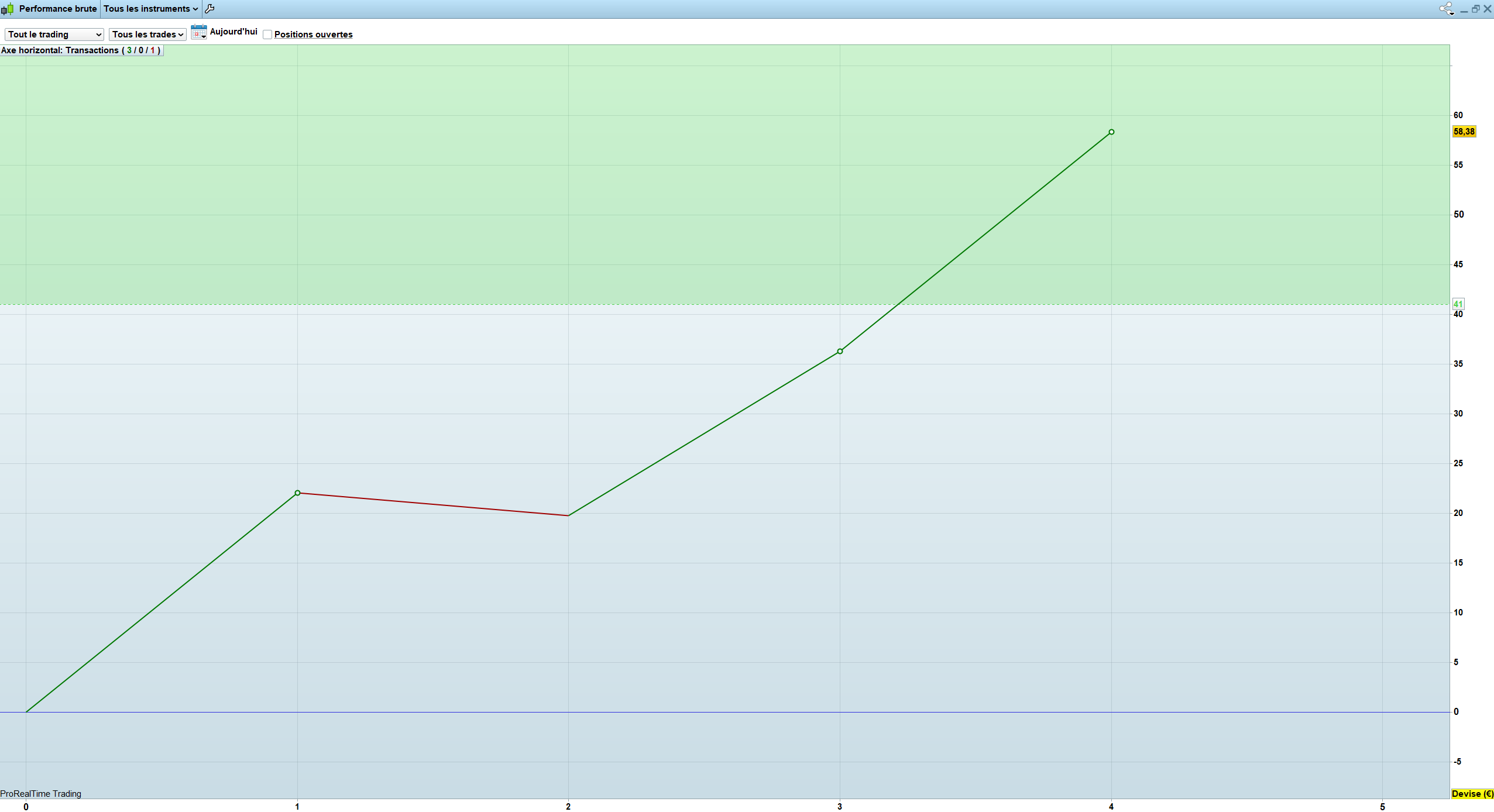Click the green 41 level marker

(x=1458, y=304)
